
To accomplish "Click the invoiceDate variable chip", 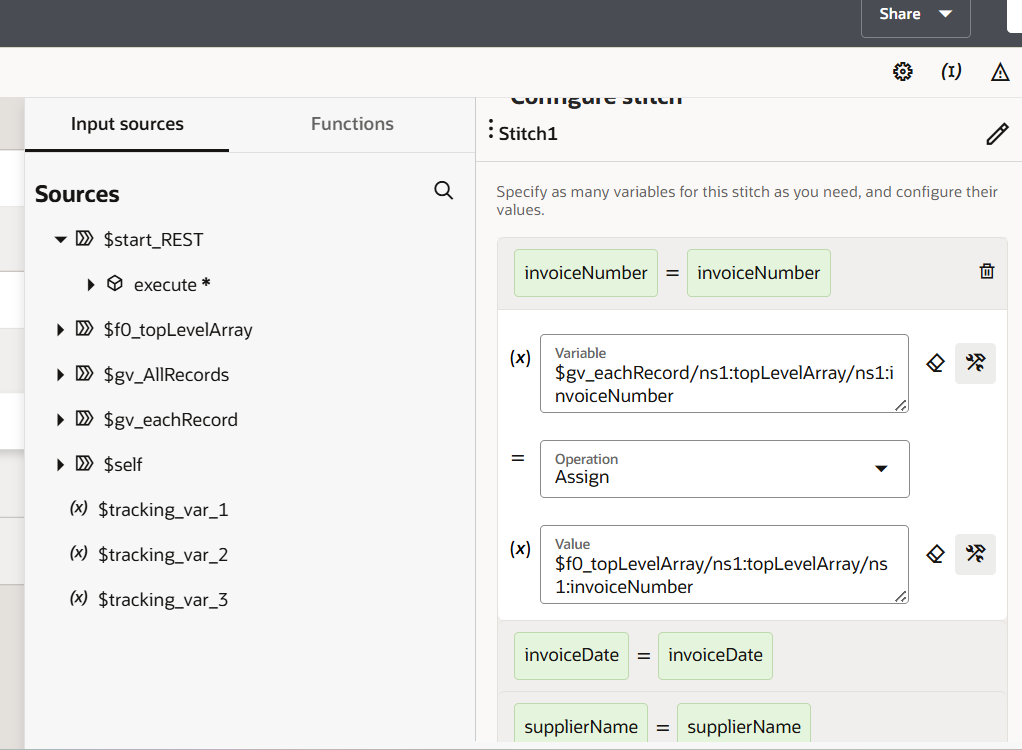I will coord(571,656).
